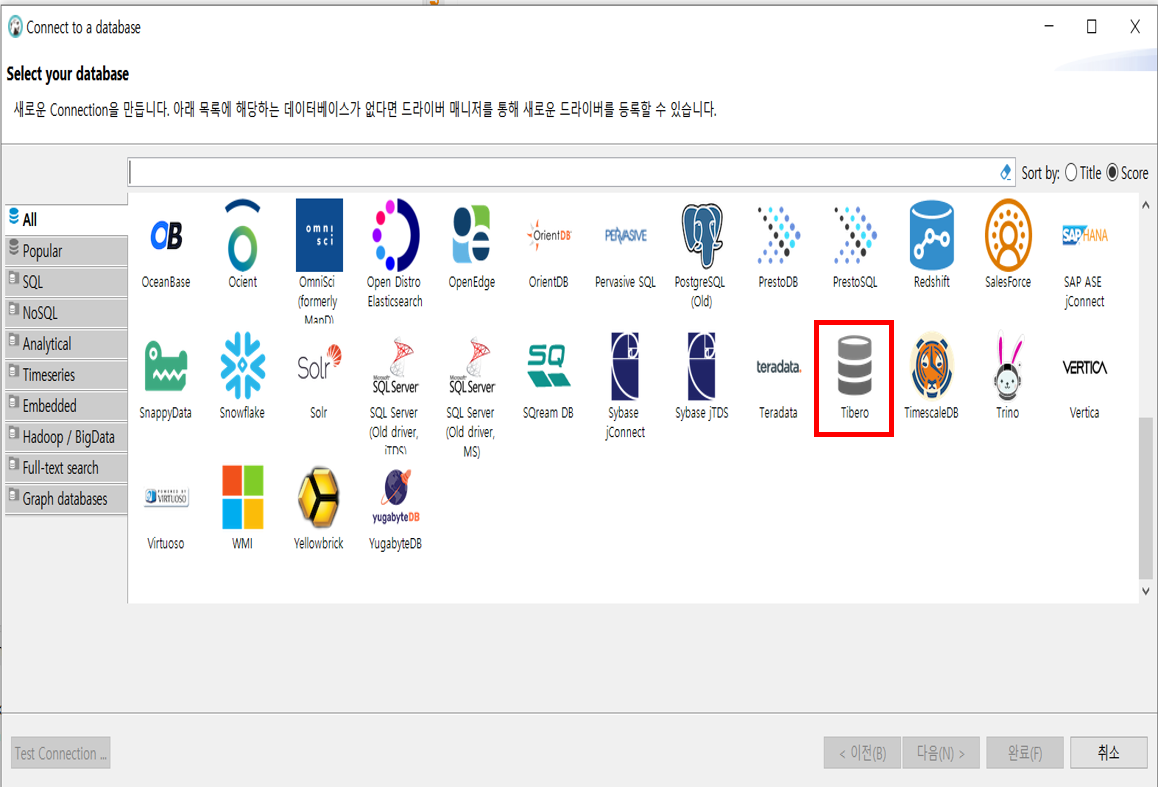1158x787 pixels.
Task: Sort database list by Score
Action: coord(1127,173)
